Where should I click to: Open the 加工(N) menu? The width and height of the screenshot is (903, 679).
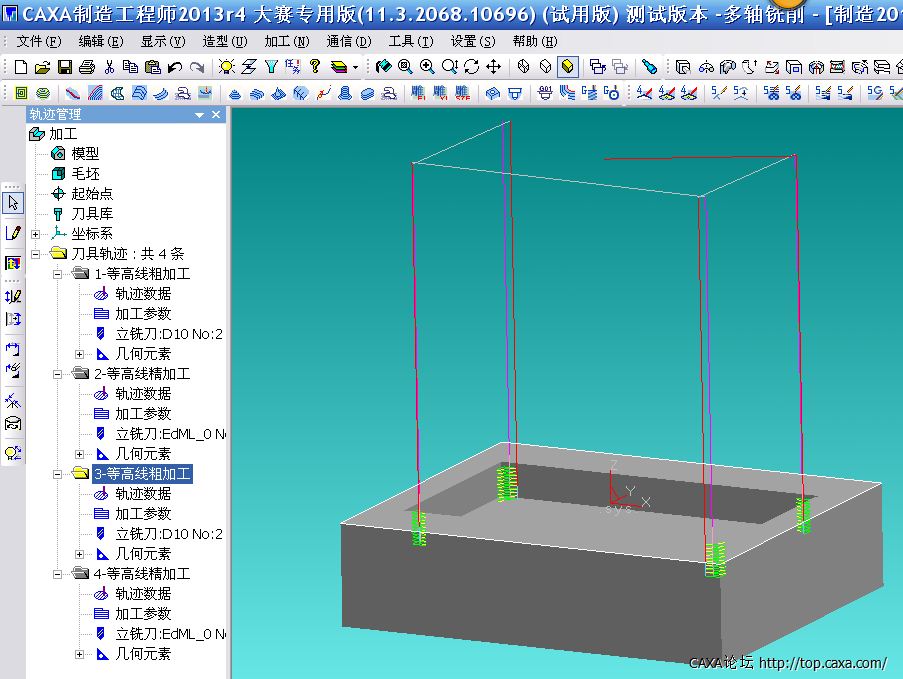click(286, 41)
